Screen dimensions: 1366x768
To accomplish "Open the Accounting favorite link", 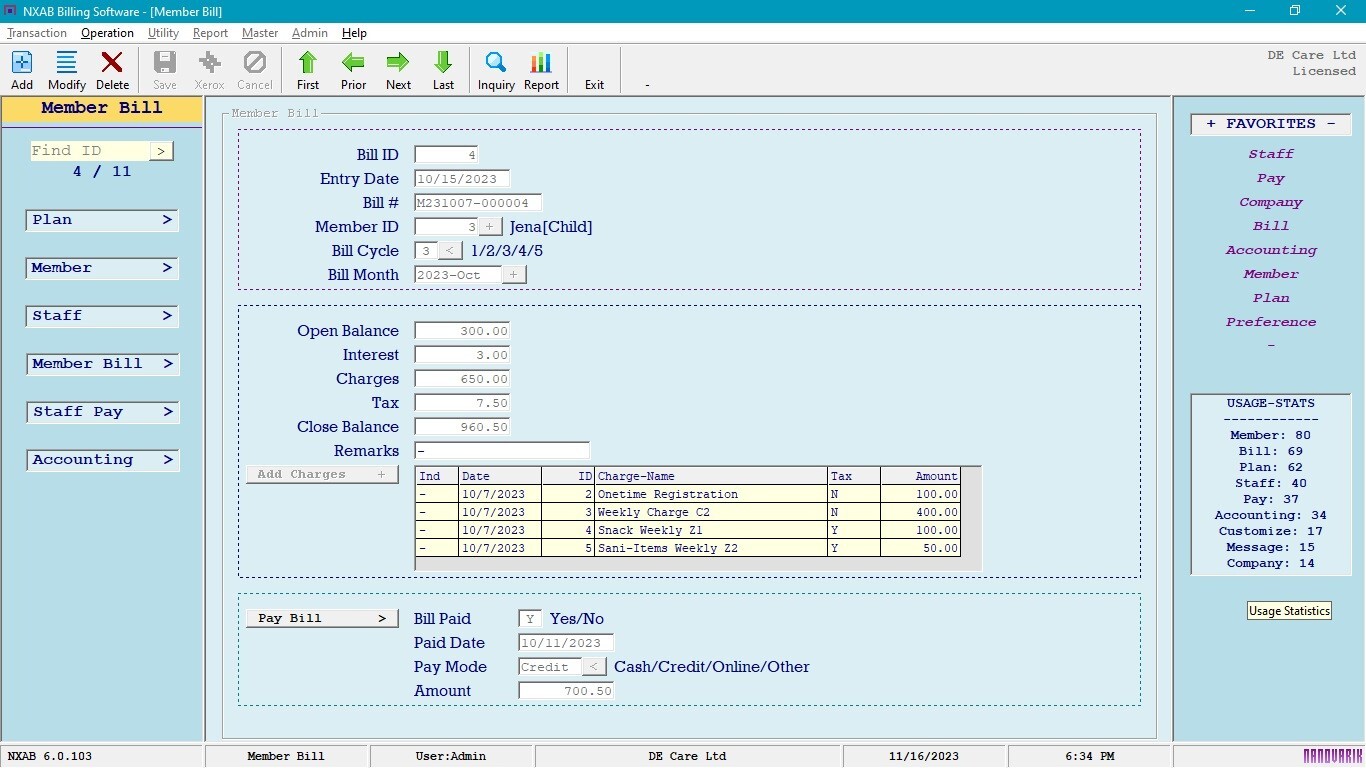I will pyautogui.click(x=1271, y=250).
